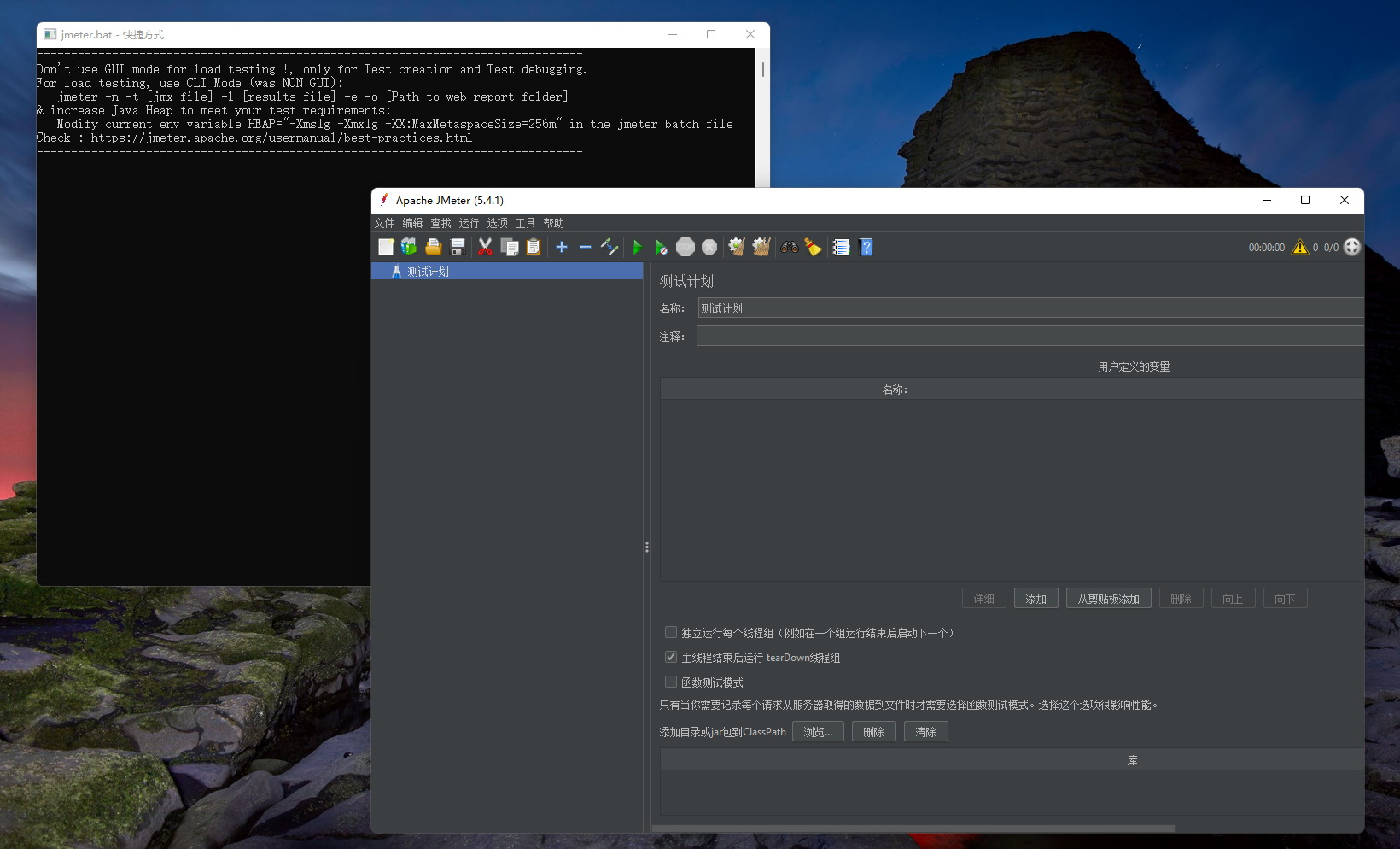Image resolution: width=1400 pixels, height=849 pixels.
Task: Click the 详细 button
Action: pos(984,599)
